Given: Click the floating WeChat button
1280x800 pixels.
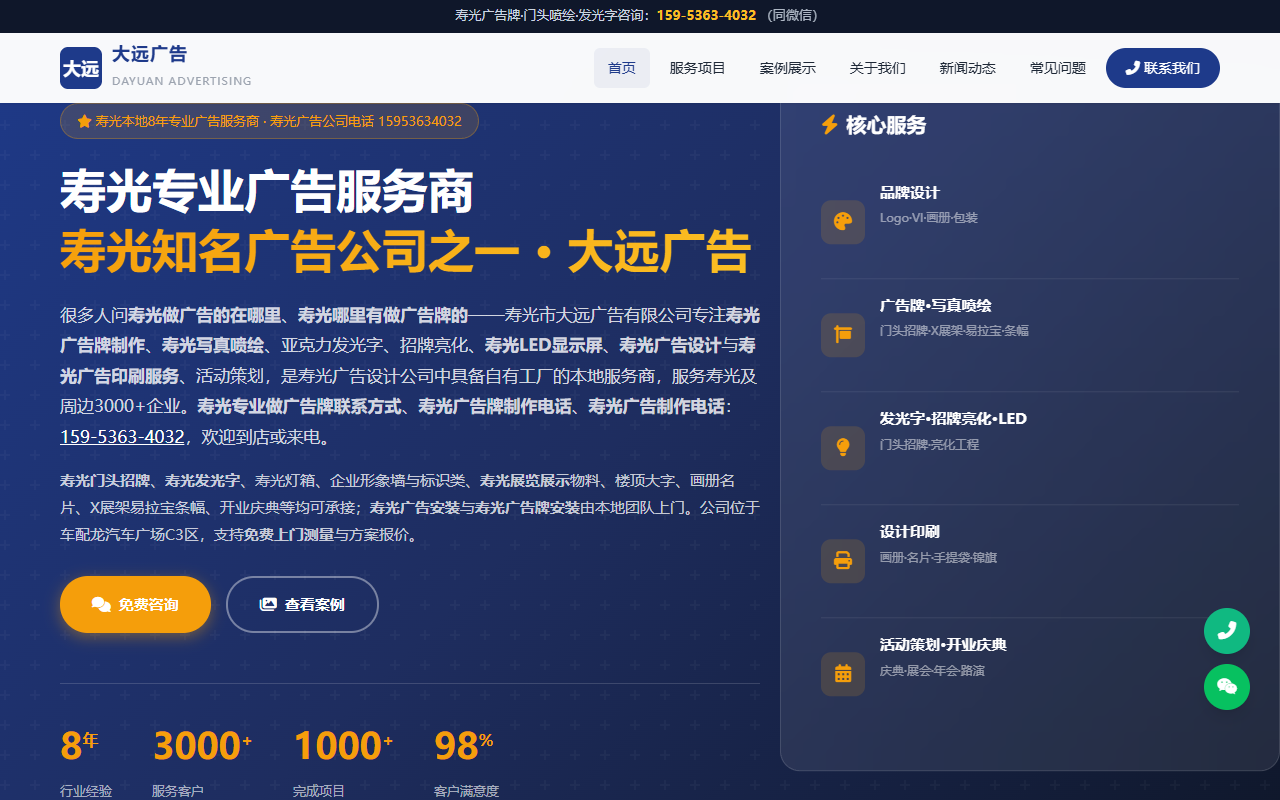Looking at the screenshot, I should 1227,687.
